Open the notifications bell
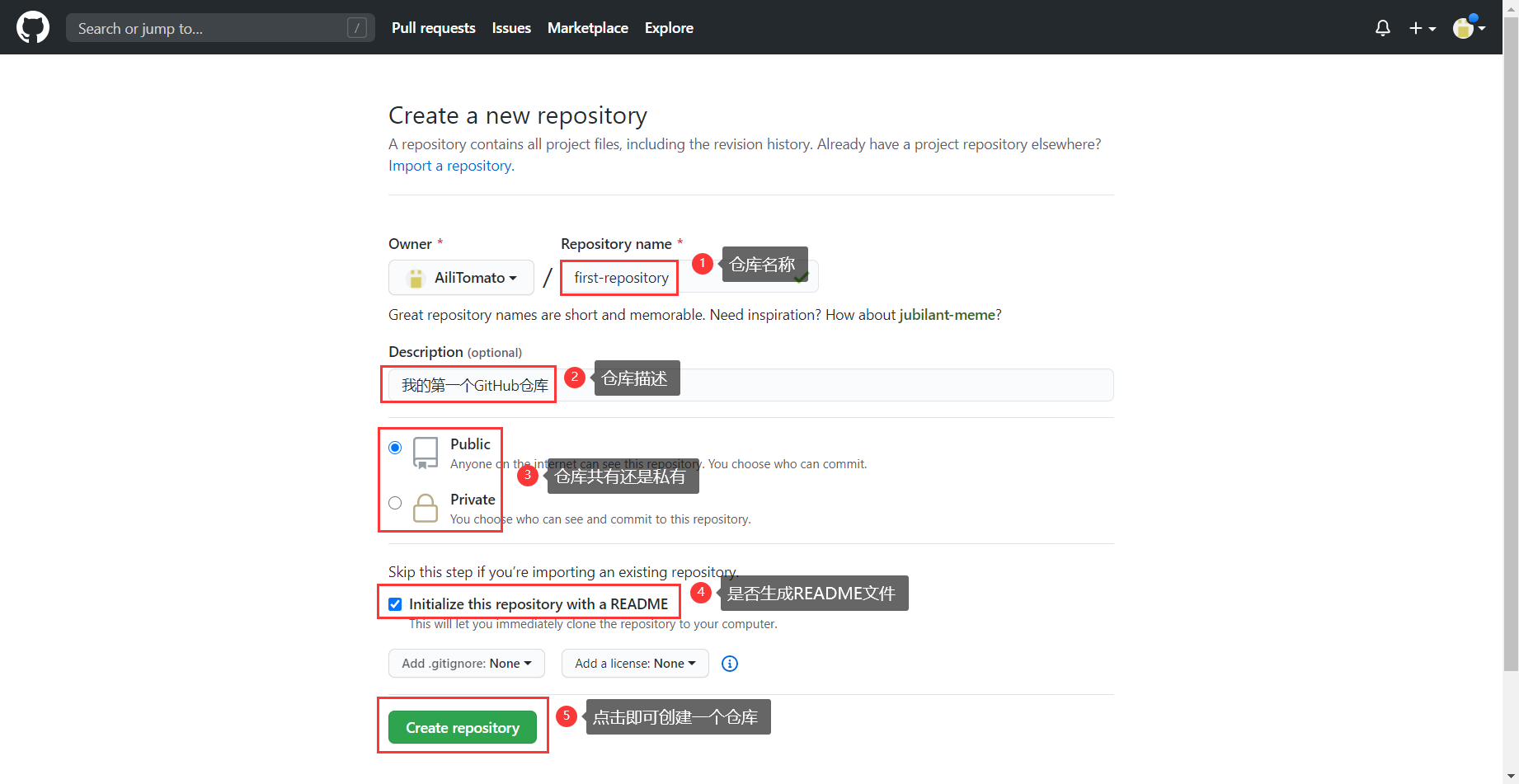The width and height of the screenshot is (1519, 784). 1383,28
